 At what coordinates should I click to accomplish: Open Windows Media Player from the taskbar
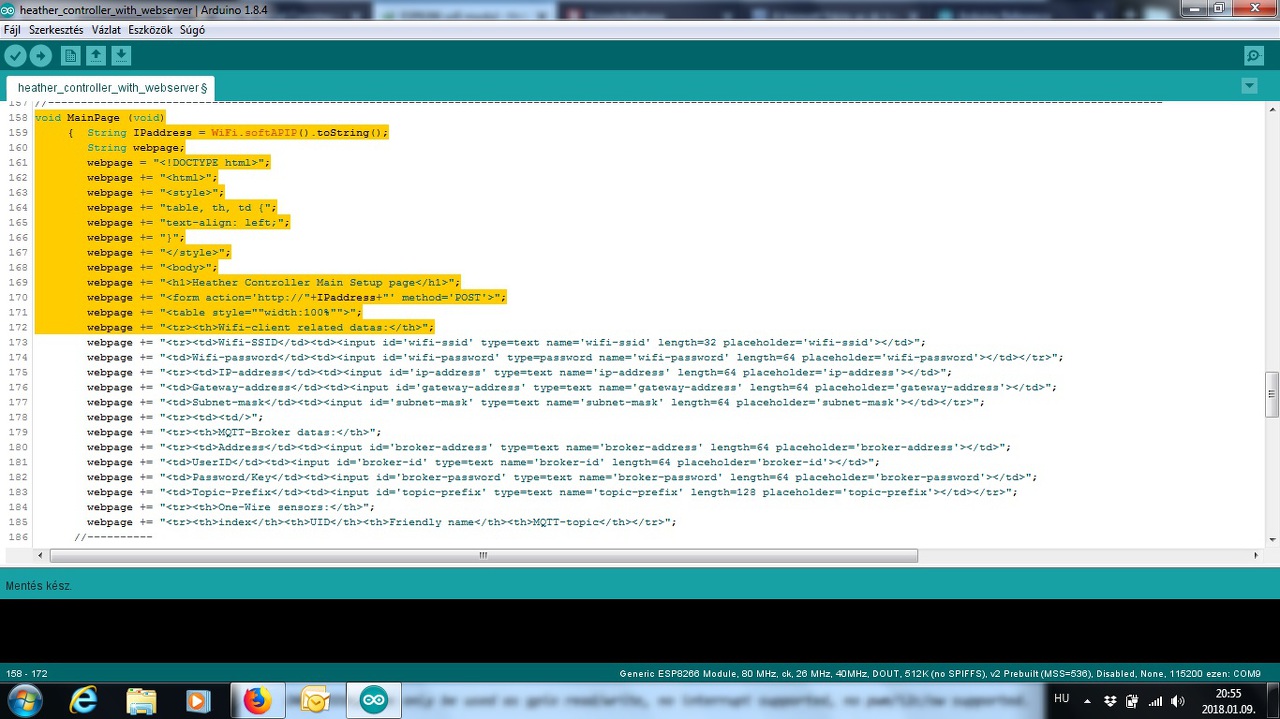198,701
